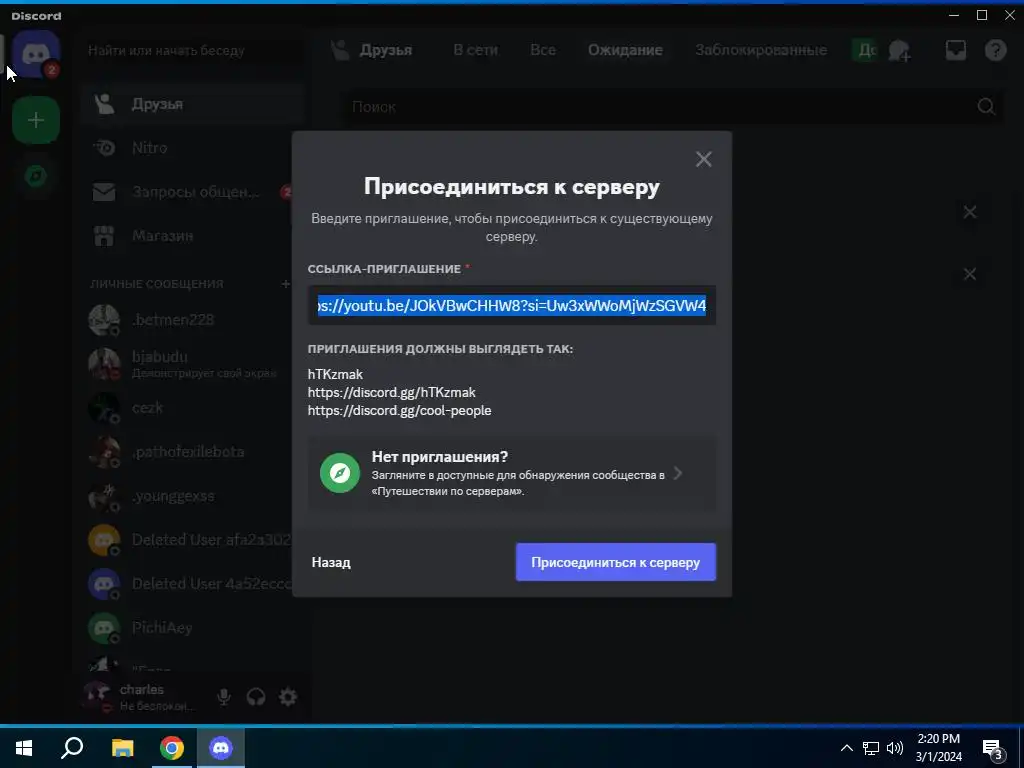Image resolution: width=1024 pixels, height=768 pixels.
Task: Open the direct message with bjabudu
Action: click(x=193, y=364)
